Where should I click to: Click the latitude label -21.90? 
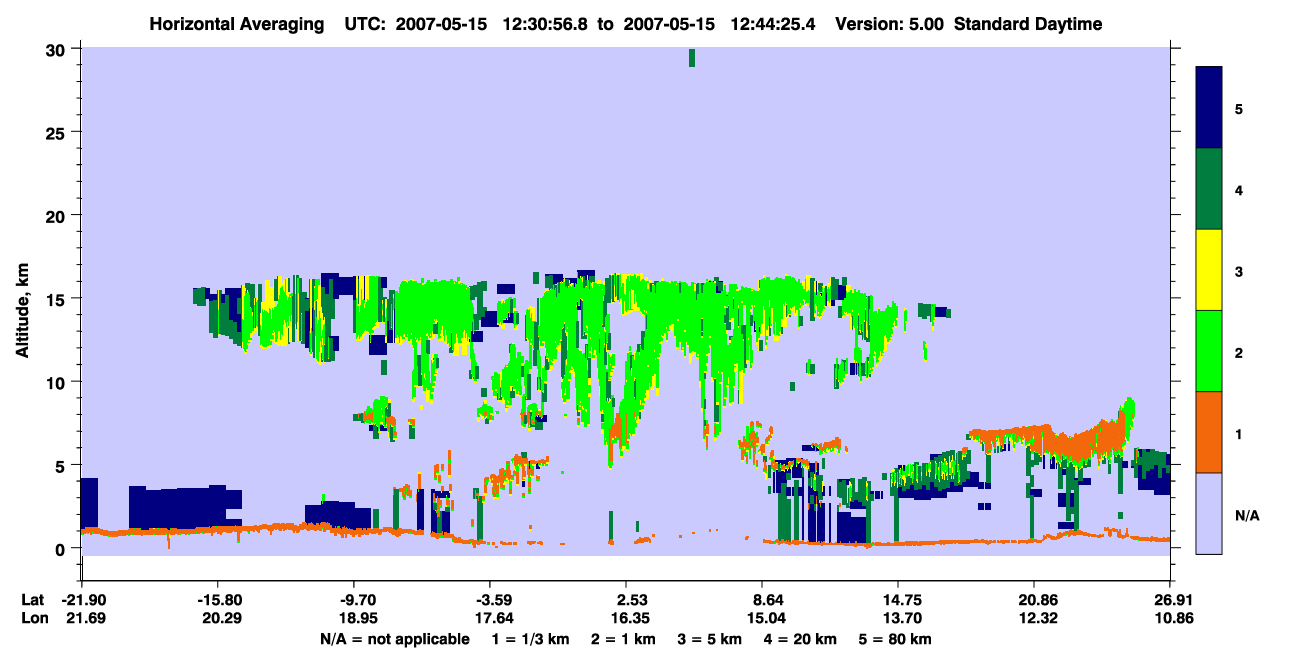82,600
